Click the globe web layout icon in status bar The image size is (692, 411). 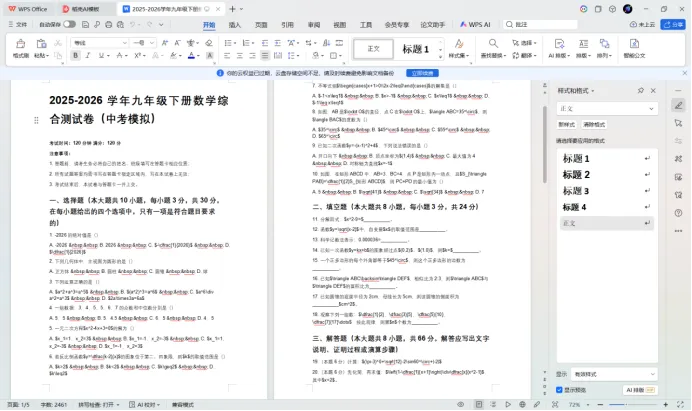point(522,404)
